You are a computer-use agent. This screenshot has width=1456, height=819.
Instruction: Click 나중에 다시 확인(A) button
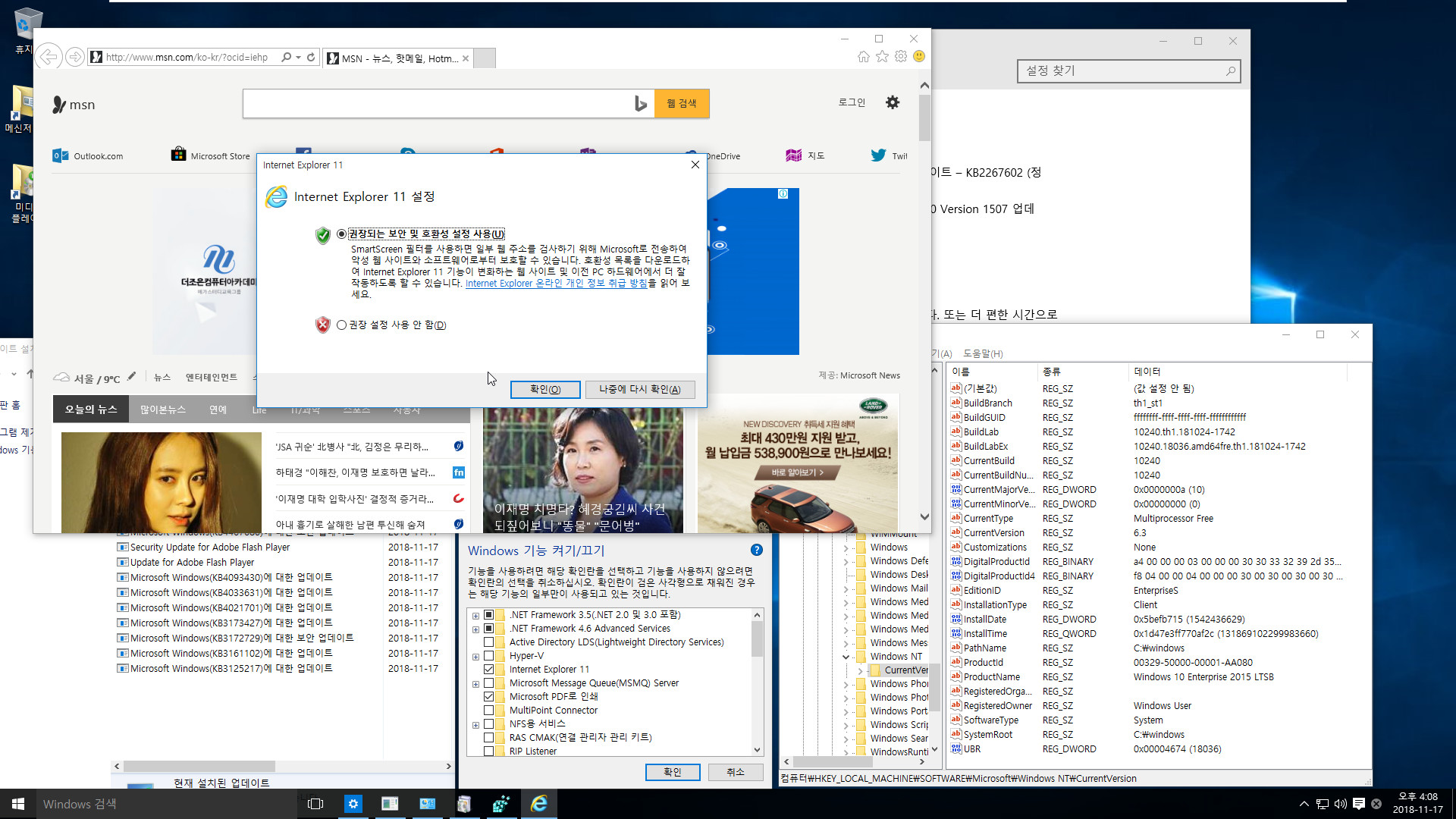(640, 390)
